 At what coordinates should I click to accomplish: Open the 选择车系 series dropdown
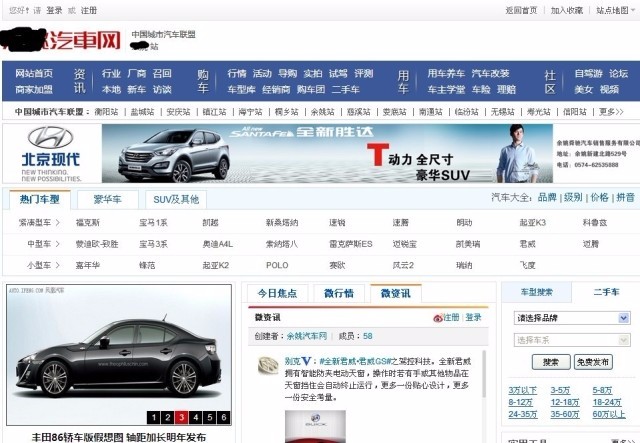coord(572,340)
